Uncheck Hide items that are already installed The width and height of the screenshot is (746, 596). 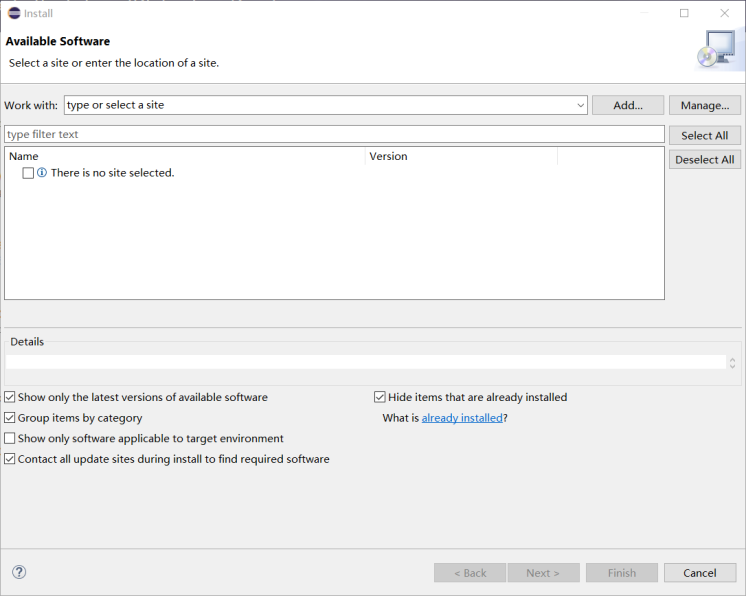(x=380, y=397)
